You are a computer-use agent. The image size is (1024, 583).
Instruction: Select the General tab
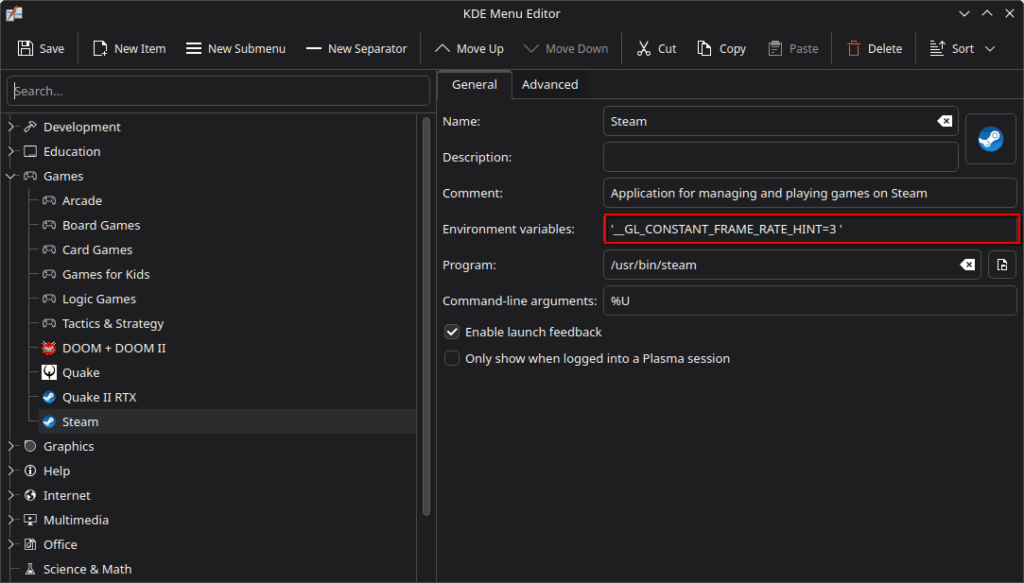tap(474, 84)
